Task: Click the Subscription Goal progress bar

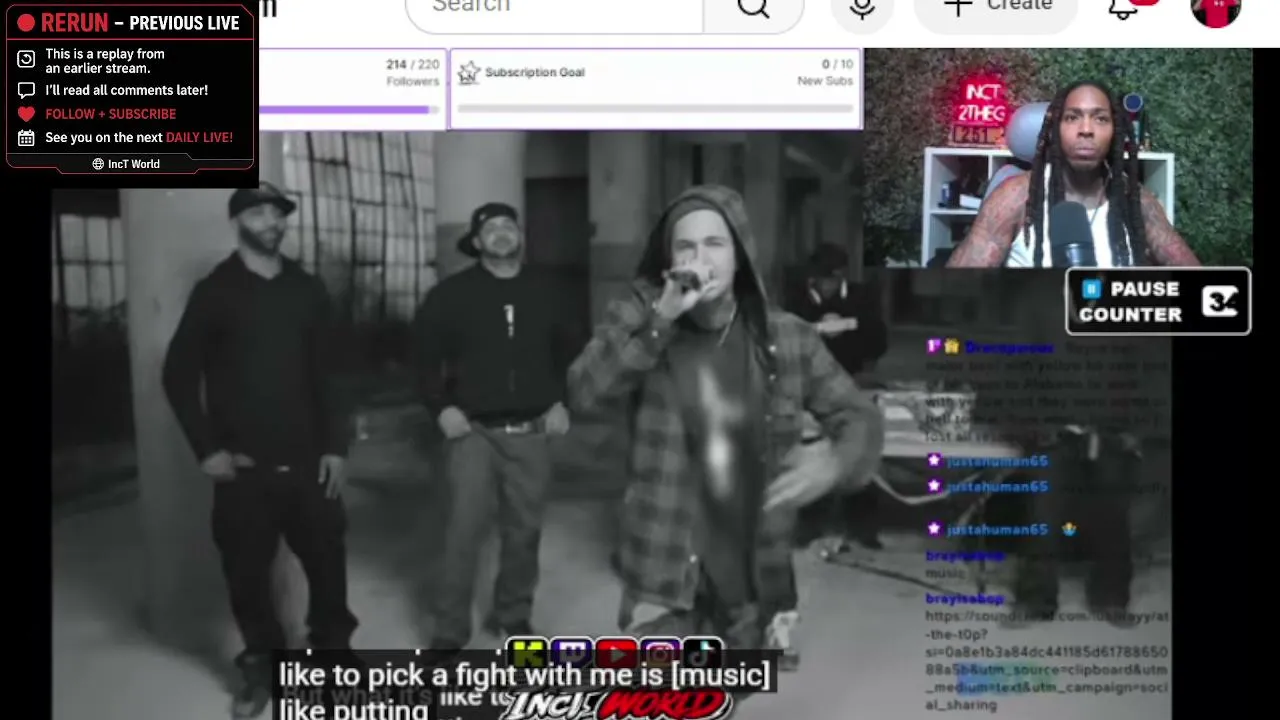Action: coord(655,109)
